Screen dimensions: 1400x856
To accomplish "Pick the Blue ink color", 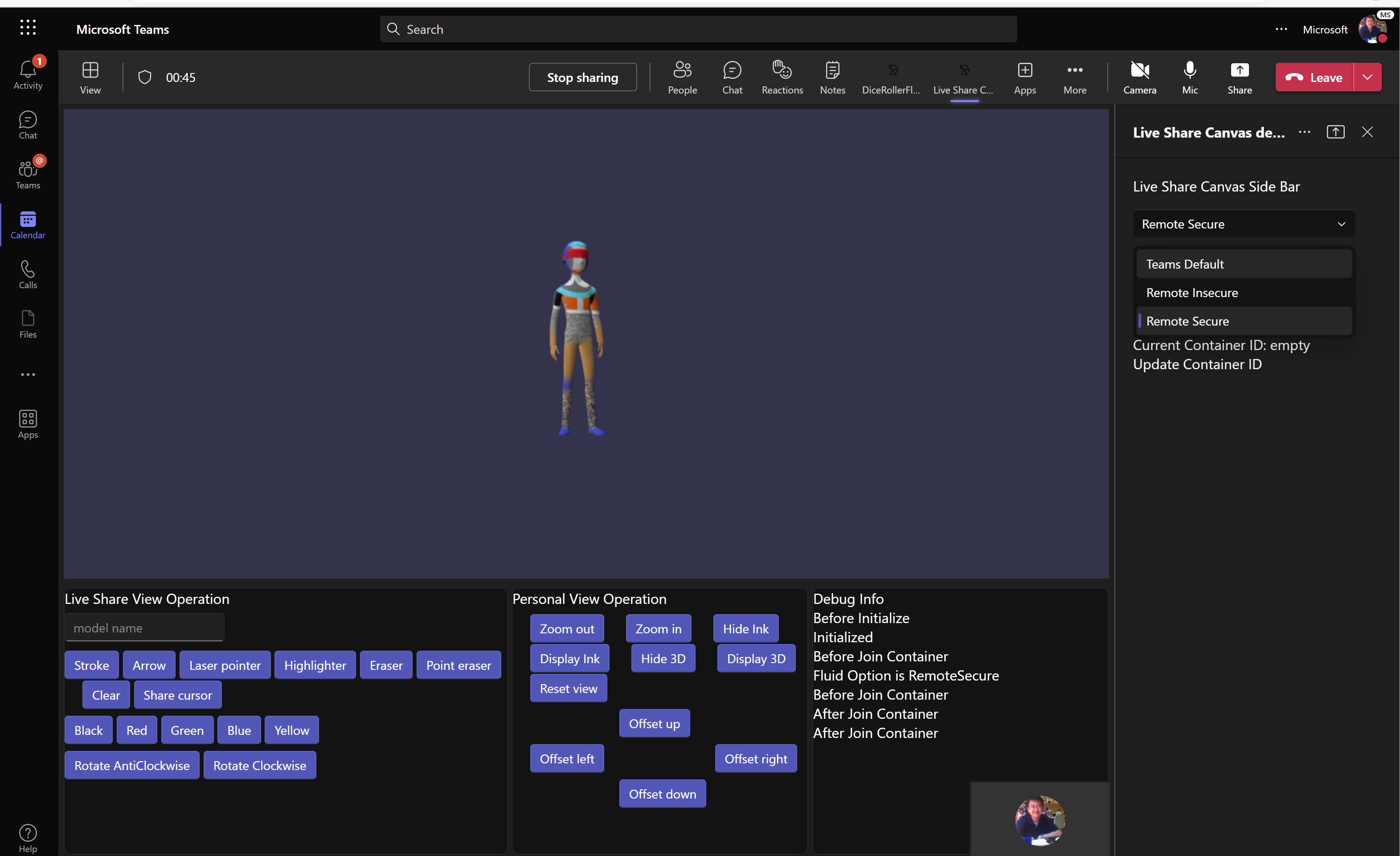I will (x=239, y=730).
